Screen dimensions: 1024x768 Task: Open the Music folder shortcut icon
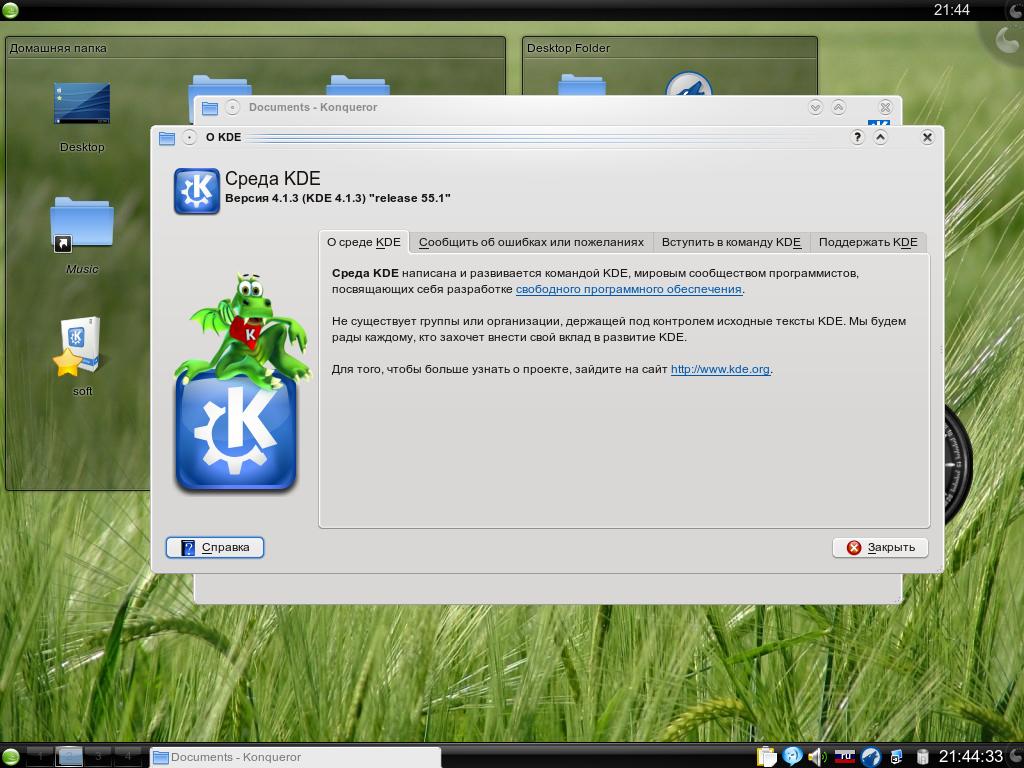pos(82,224)
